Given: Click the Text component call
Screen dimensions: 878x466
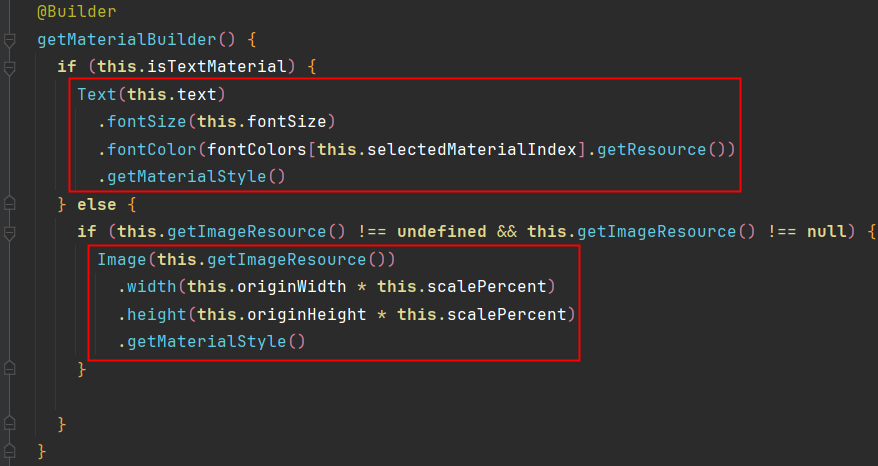Looking at the screenshot, I should pyautogui.click(x=96, y=95).
